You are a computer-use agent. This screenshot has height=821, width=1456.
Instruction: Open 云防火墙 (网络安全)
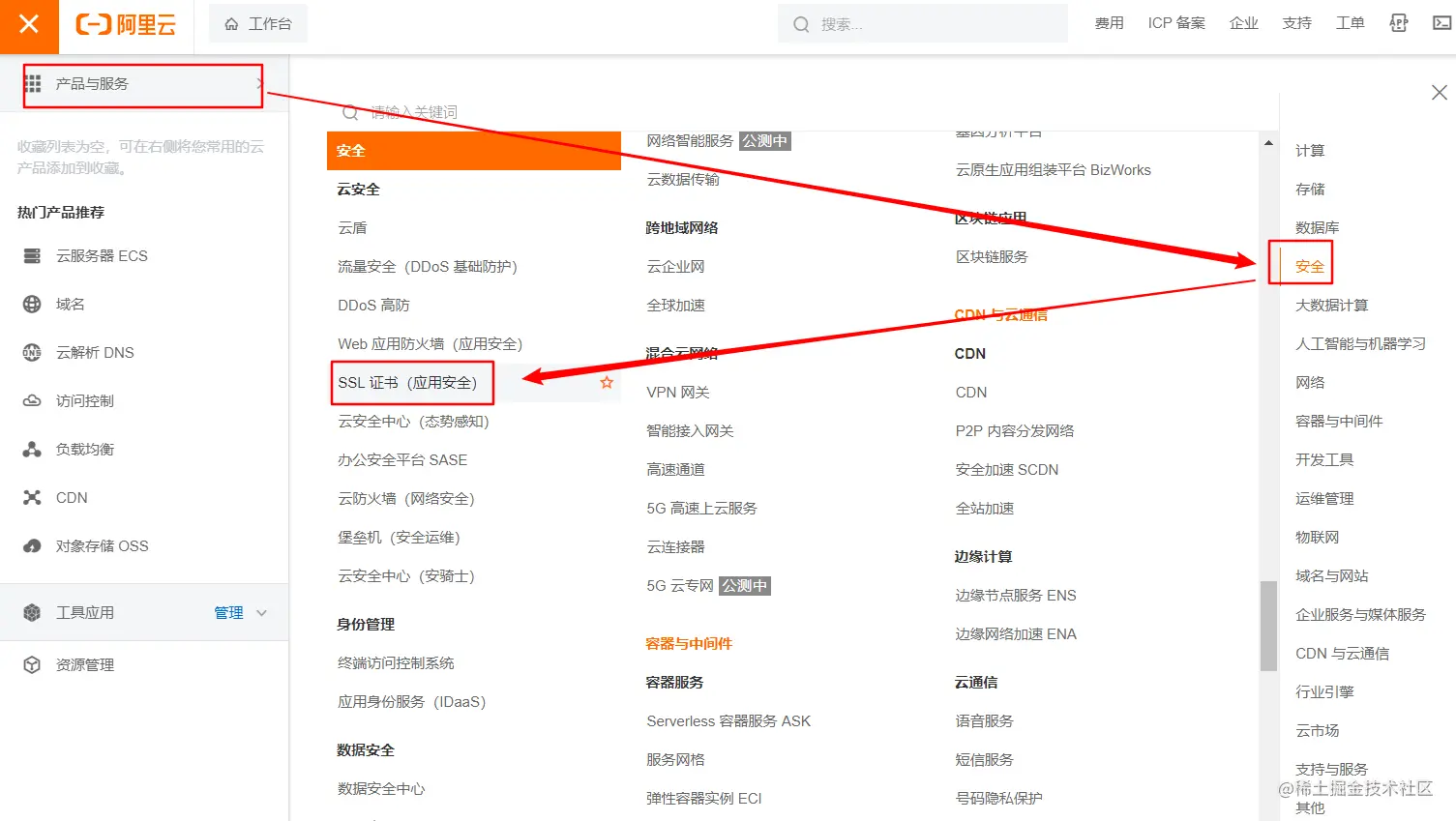pos(405,498)
